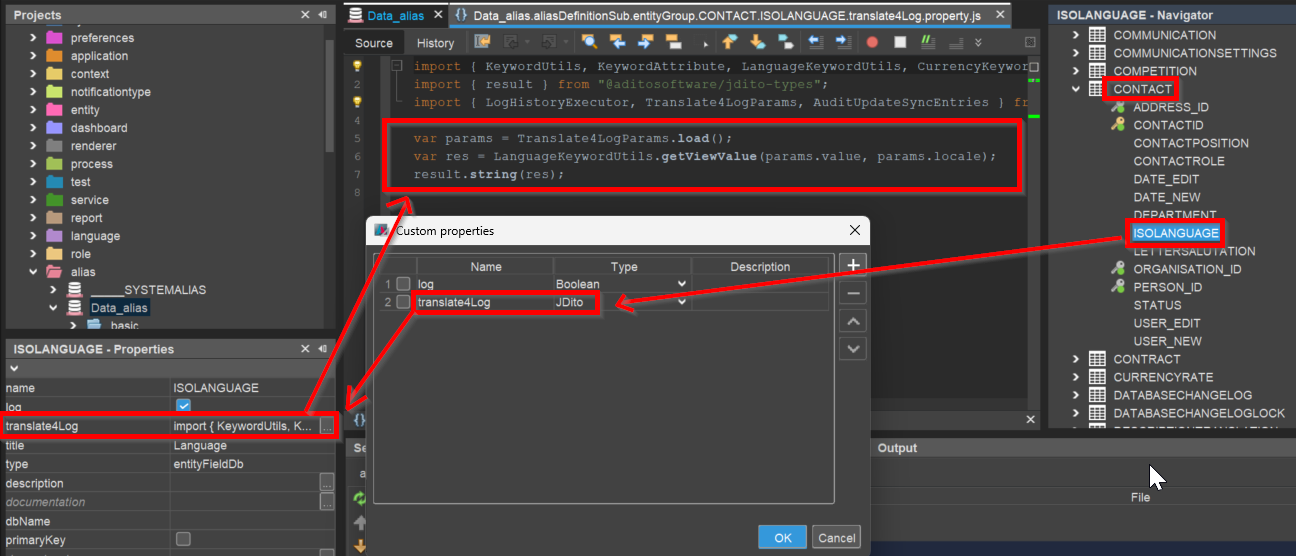Expand CURRENCYRATE table in Navigator
The height and width of the screenshot is (556, 1296).
pyautogui.click(x=1077, y=377)
